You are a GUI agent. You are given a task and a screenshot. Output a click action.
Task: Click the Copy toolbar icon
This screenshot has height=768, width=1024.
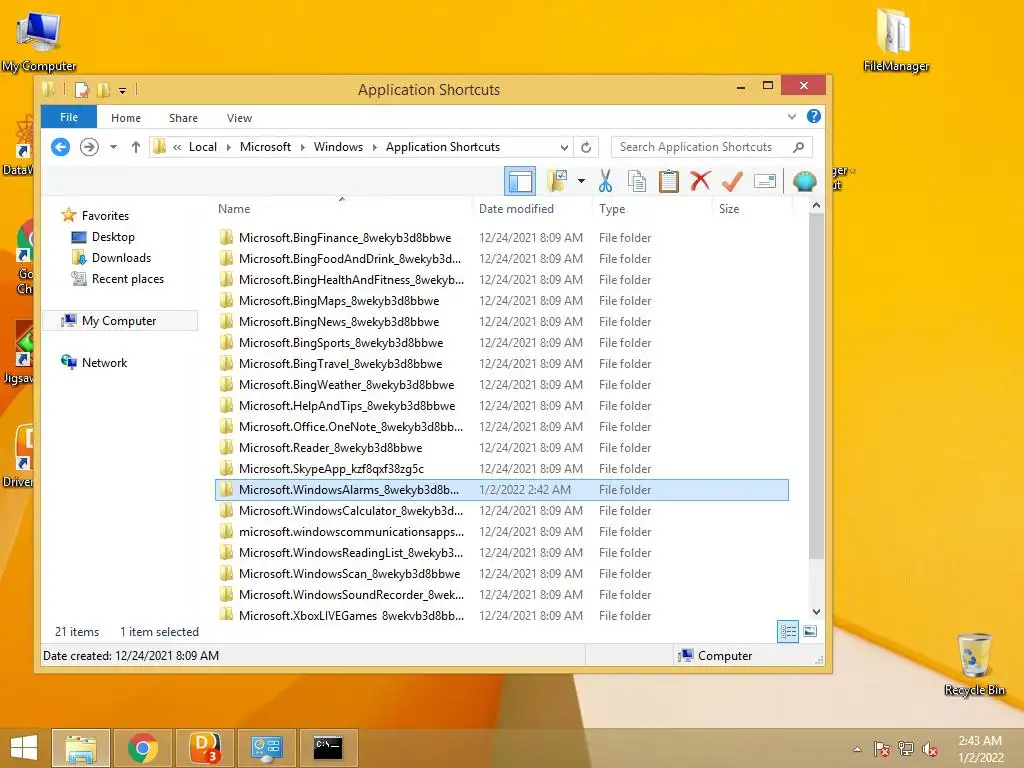pyautogui.click(x=637, y=181)
